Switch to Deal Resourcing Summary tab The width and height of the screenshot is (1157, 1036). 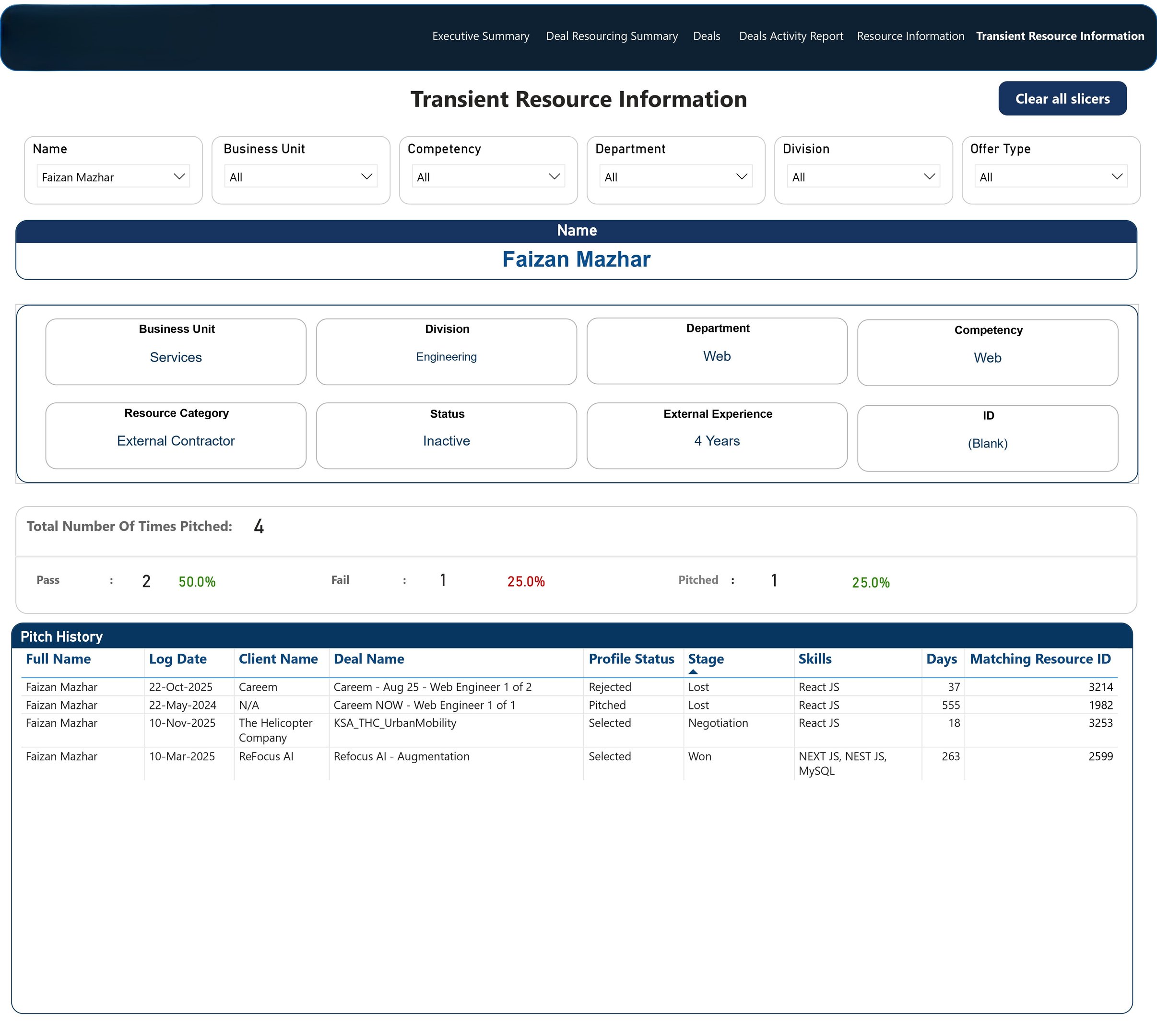612,36
